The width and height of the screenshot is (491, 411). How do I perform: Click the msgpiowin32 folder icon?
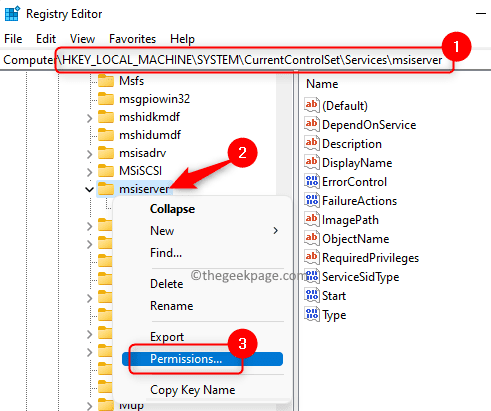click(106, 99)
